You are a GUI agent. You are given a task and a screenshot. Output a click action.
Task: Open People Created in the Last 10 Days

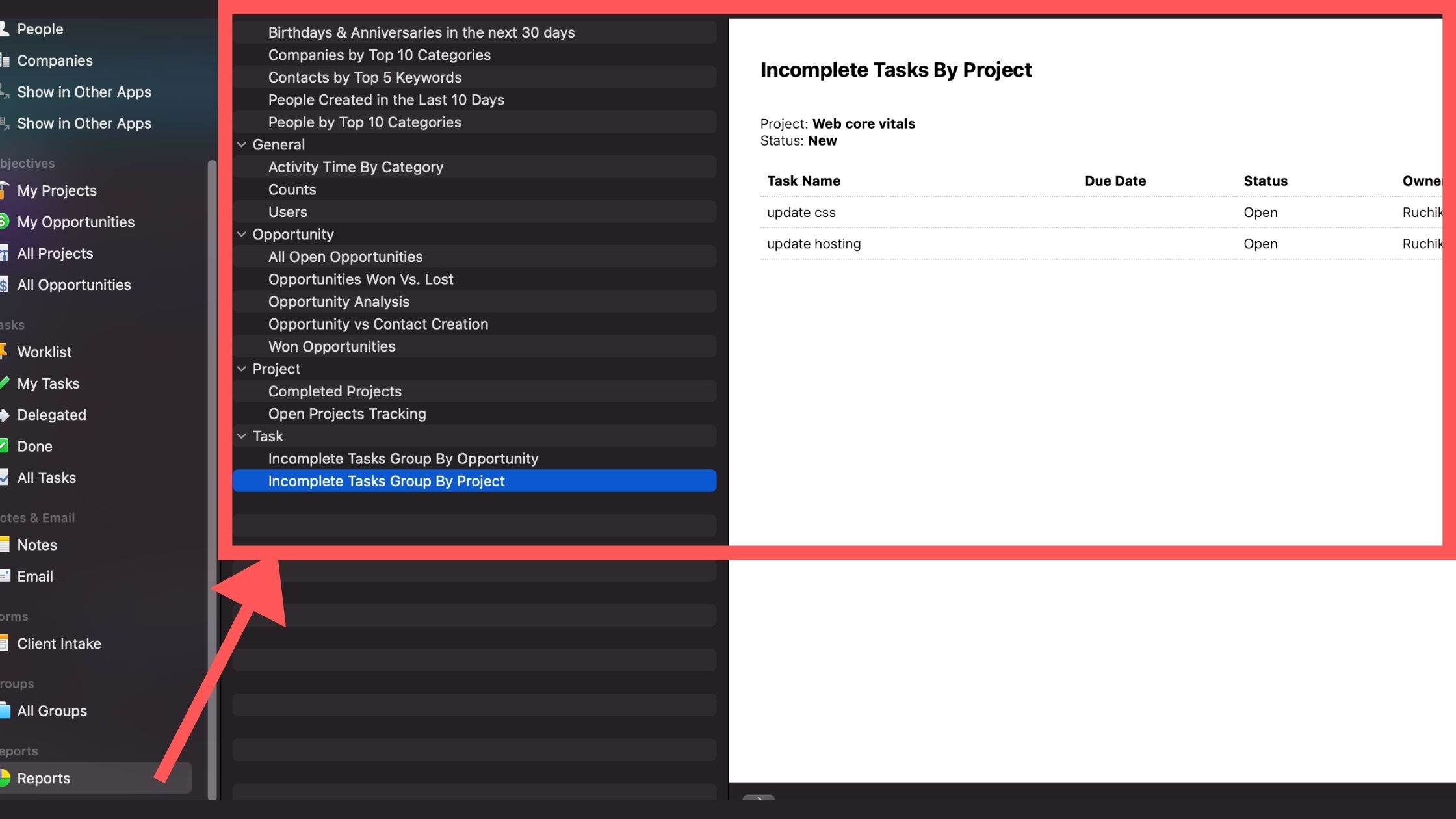pyautogui.click(x=474, y=100)
